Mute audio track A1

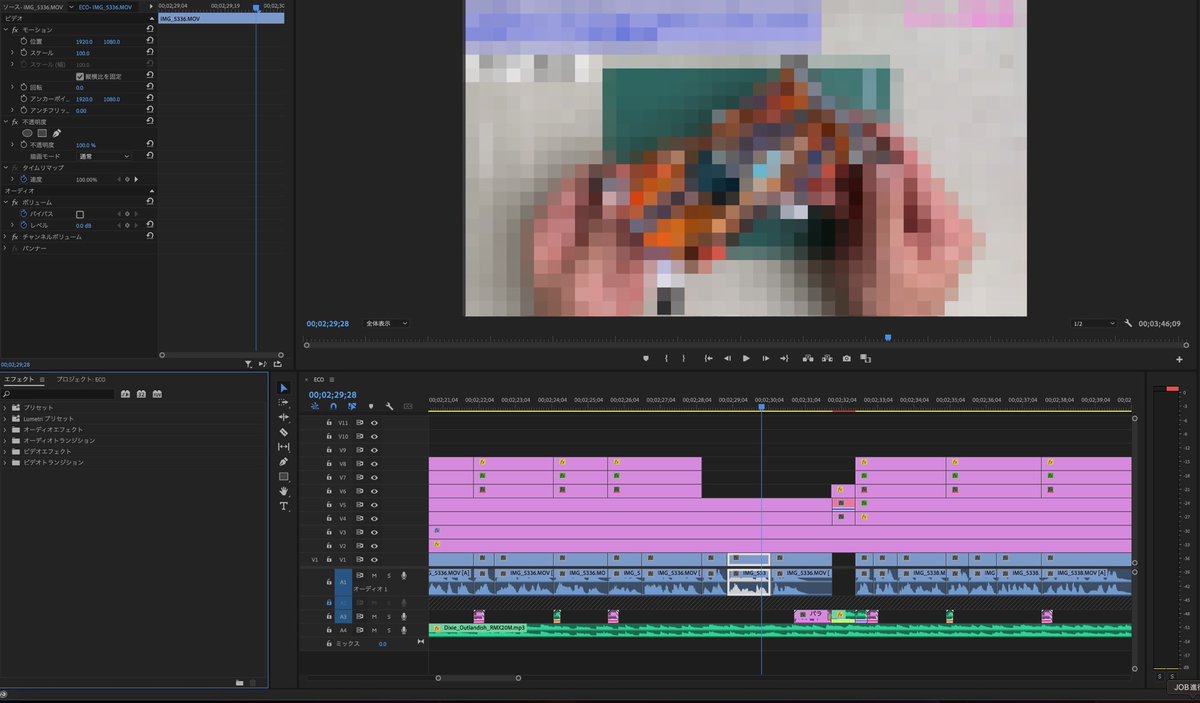(374, 575)
